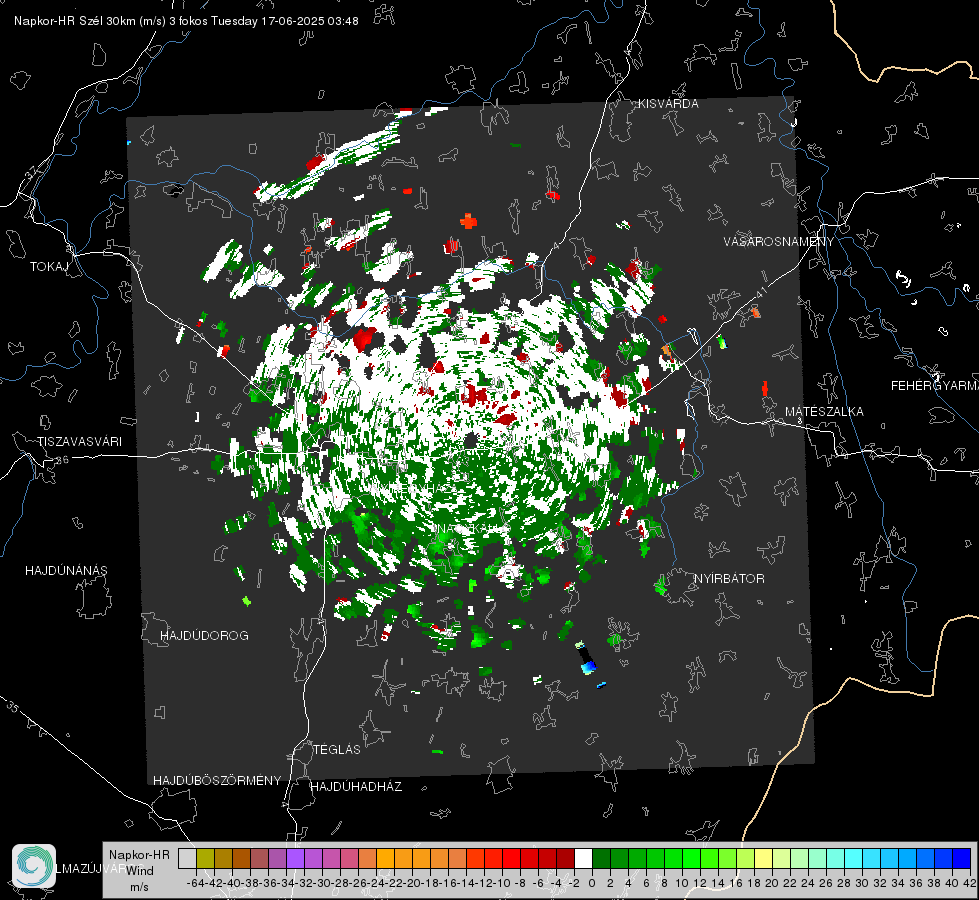Click the swirl logo icon at bottom left
This screenshot has height=900, width=979.
click(34, 866)
